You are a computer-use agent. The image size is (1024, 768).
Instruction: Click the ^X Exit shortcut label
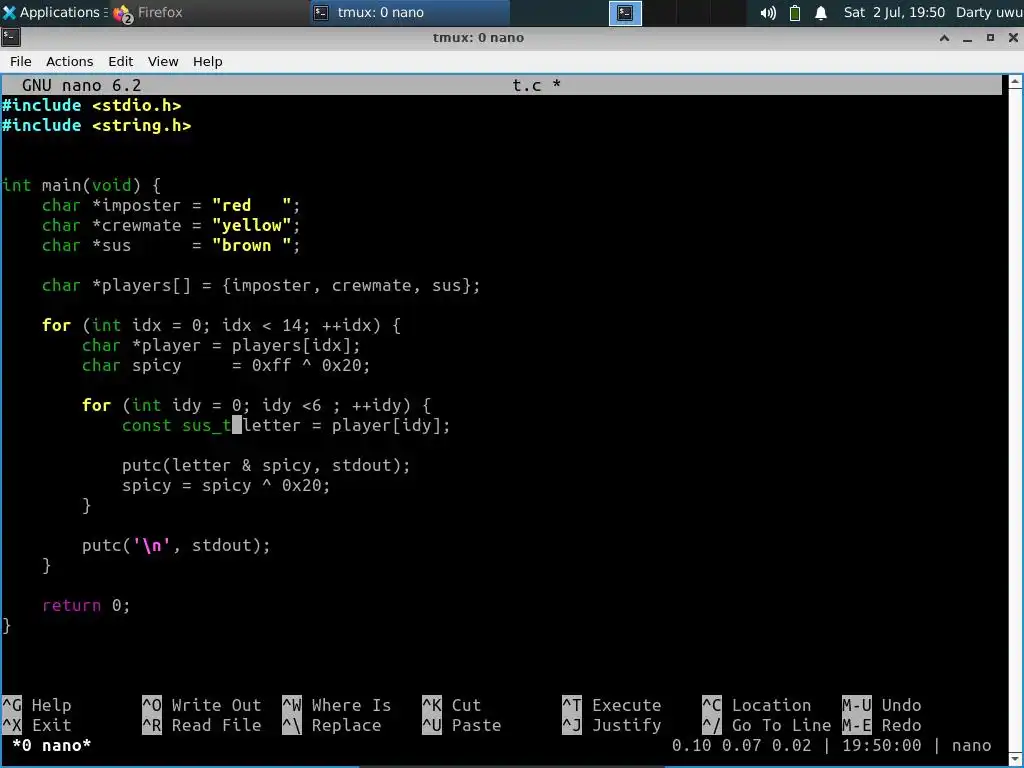click(37, 725)
